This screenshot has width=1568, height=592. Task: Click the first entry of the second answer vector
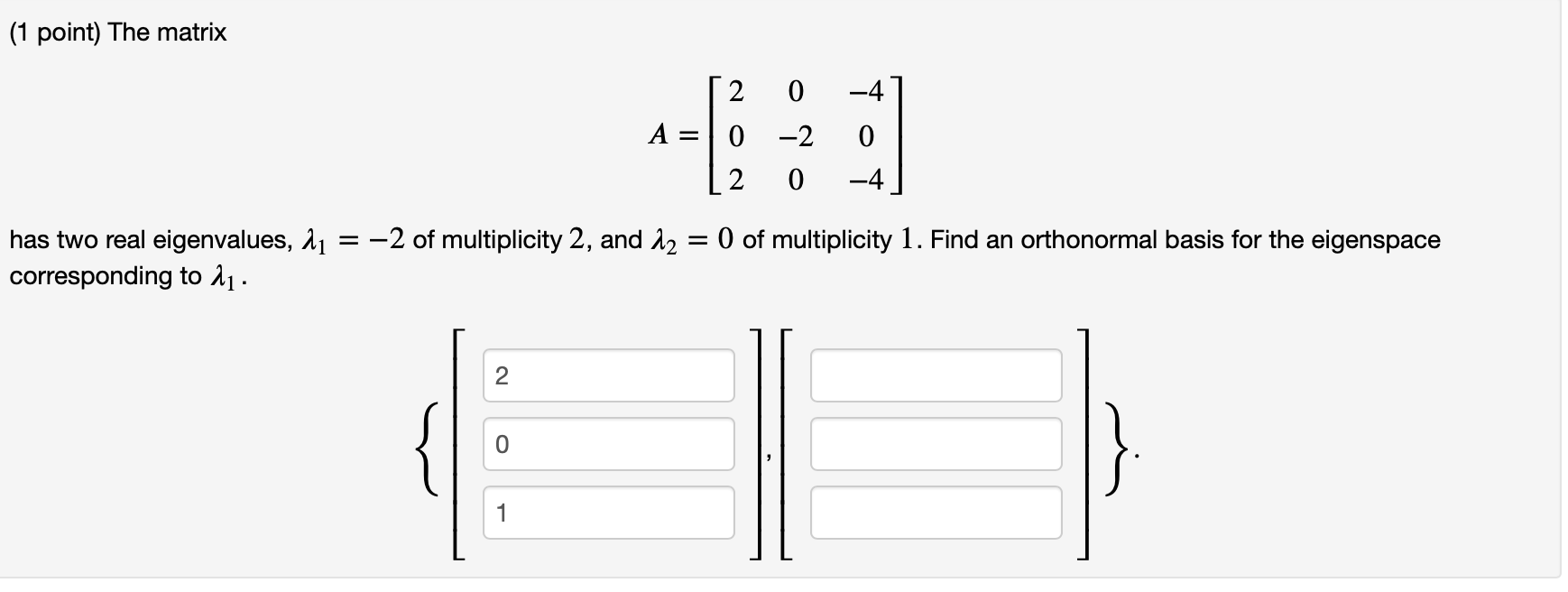click(x=938, y=375)
